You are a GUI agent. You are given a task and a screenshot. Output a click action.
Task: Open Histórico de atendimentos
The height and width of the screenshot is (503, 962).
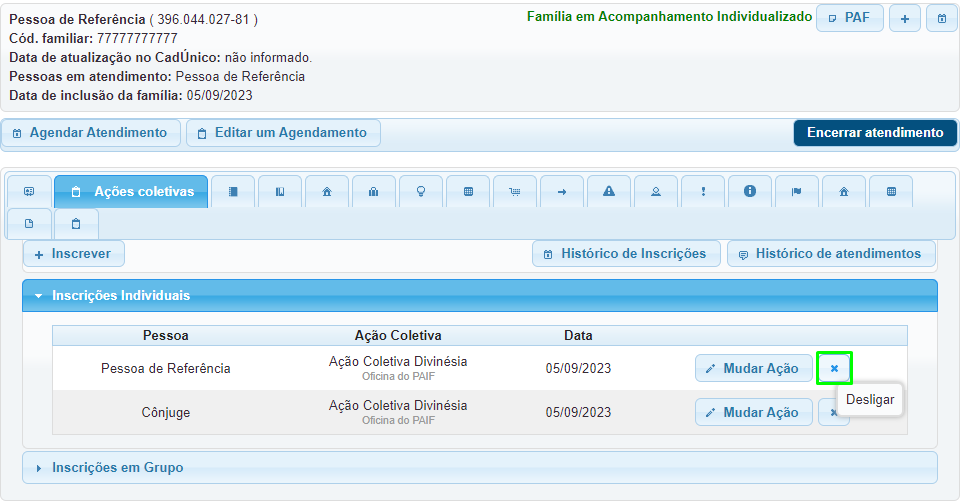tap(831, 254)
